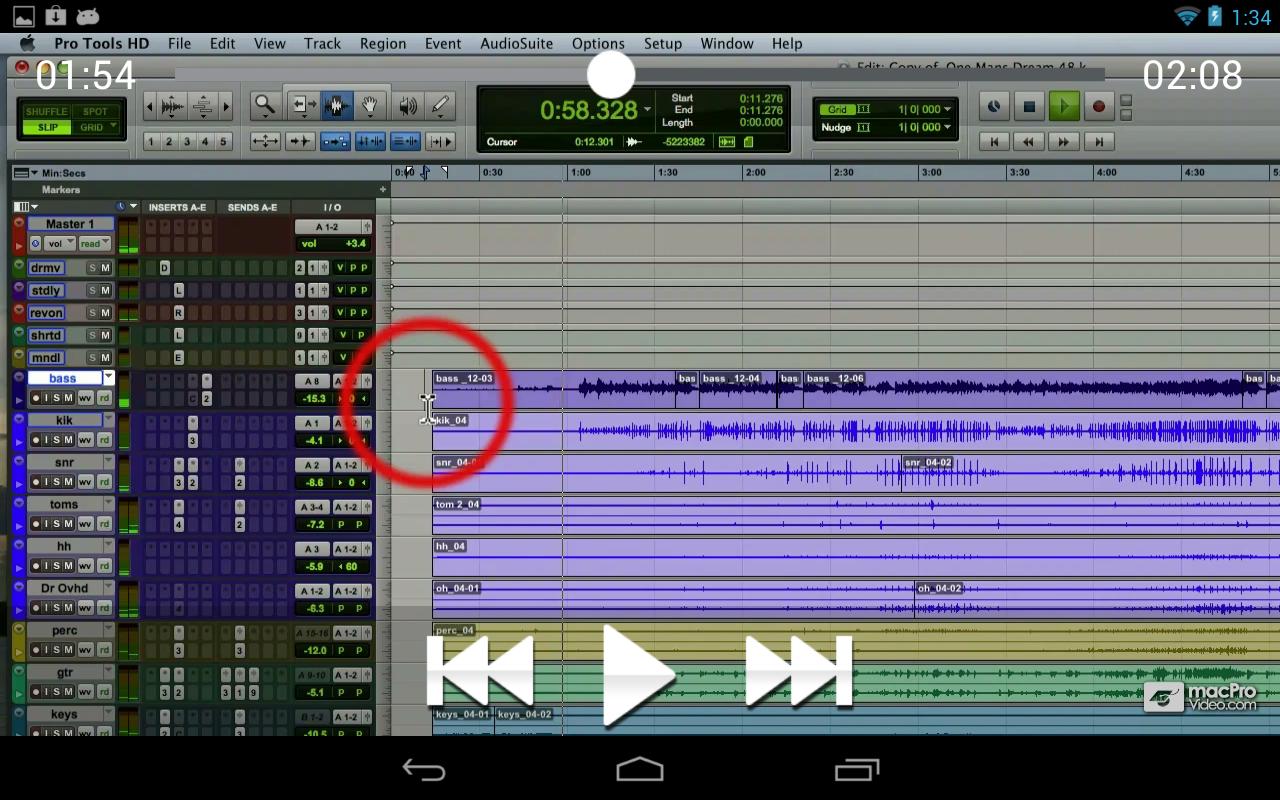Arm the transport Record button
Image resolution: width=1280 pixels, height=800 pixels.
pos(1098,106)
